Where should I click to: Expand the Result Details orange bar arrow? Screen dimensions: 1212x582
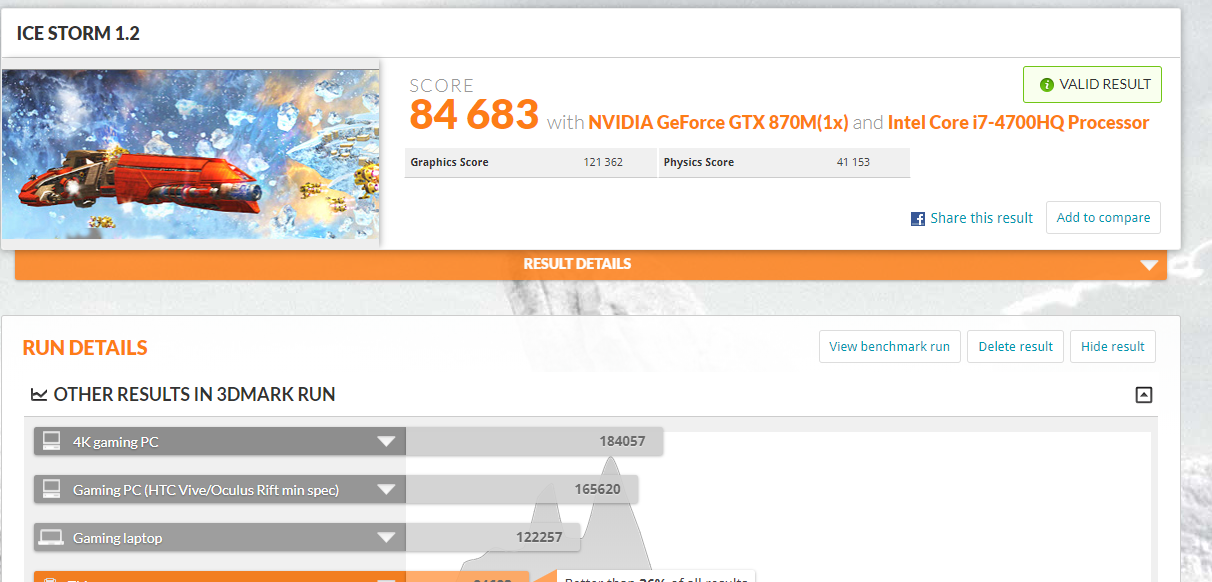(x=1149, y=265)
